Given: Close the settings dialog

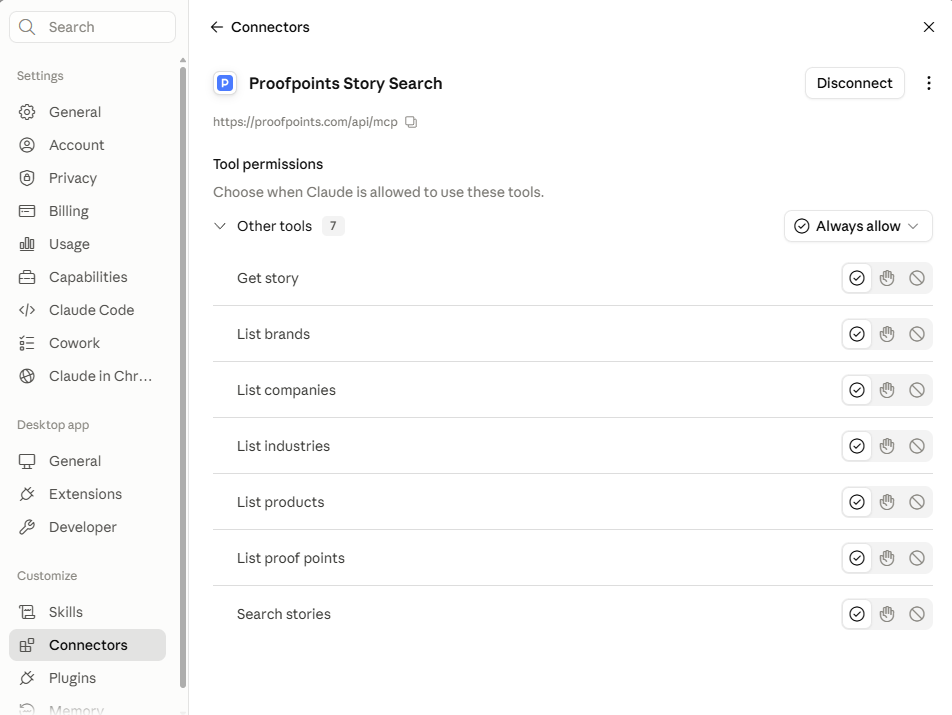Looking at the screenshot, I should 928,27.
